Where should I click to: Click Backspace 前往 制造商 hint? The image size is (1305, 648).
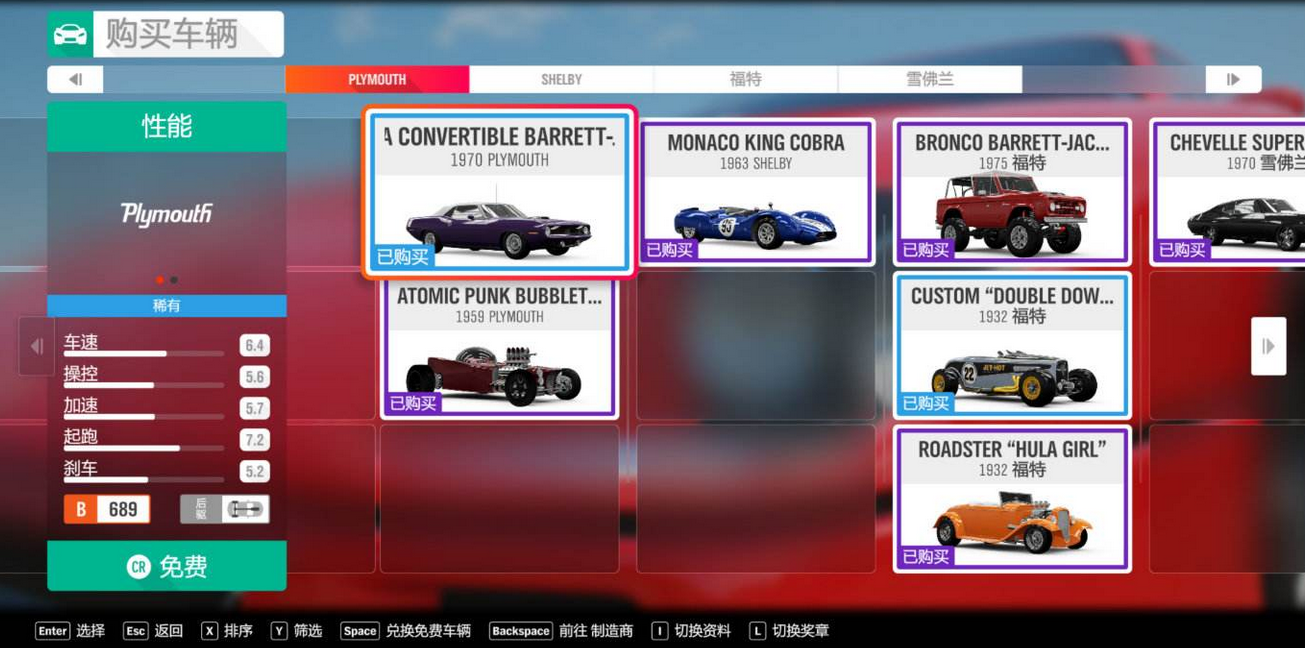pyautogui.click(x=561, y=631)
